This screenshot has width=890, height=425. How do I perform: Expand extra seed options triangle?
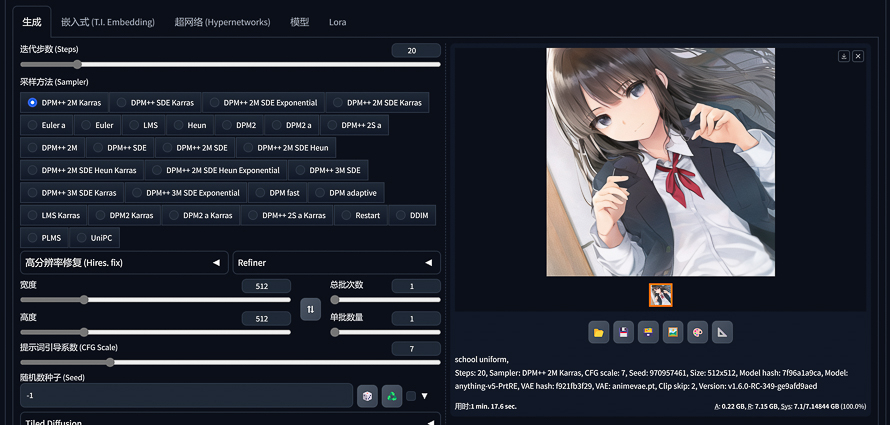click(x=425, y=396)
